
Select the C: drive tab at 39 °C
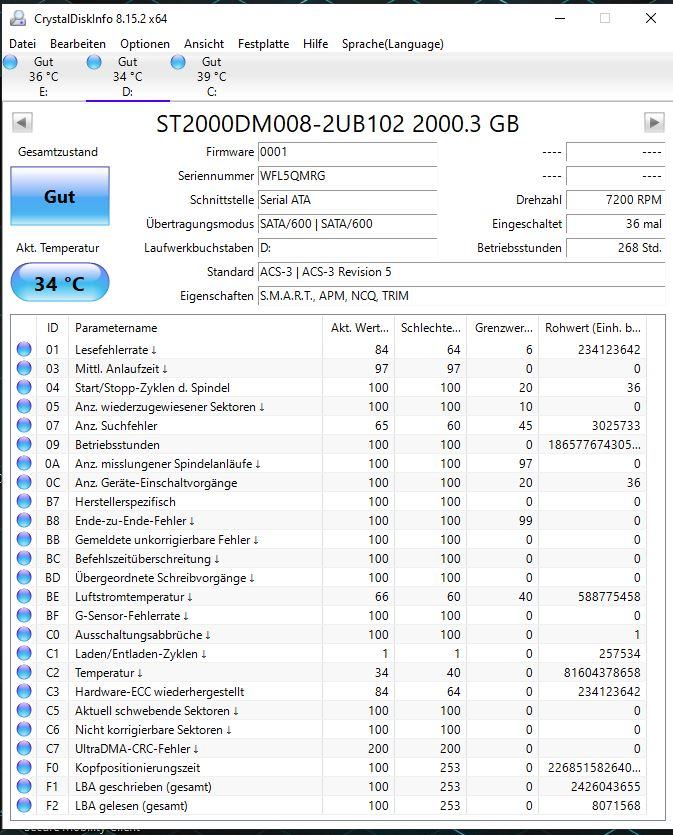coord(211,77)
